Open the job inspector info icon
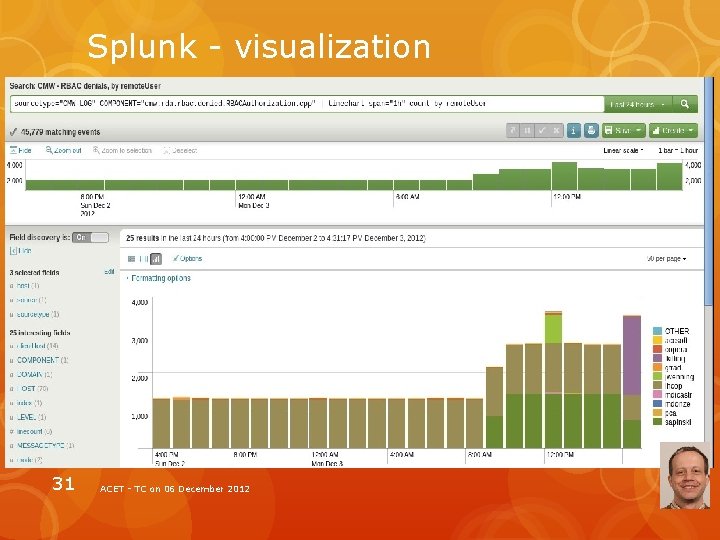The width and height of the screenshot is (720, 540). [x=573, y=131]
